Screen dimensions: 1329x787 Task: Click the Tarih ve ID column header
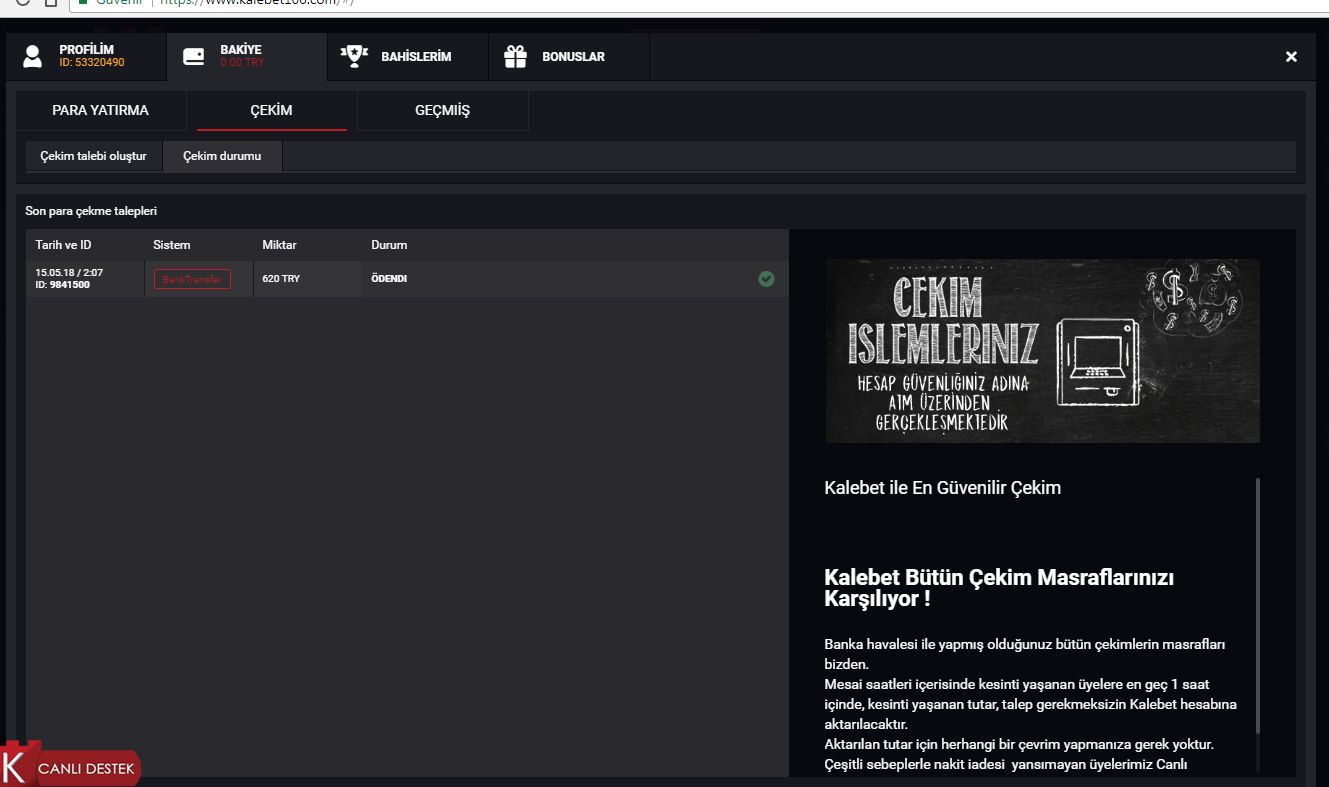click(63, 245)
